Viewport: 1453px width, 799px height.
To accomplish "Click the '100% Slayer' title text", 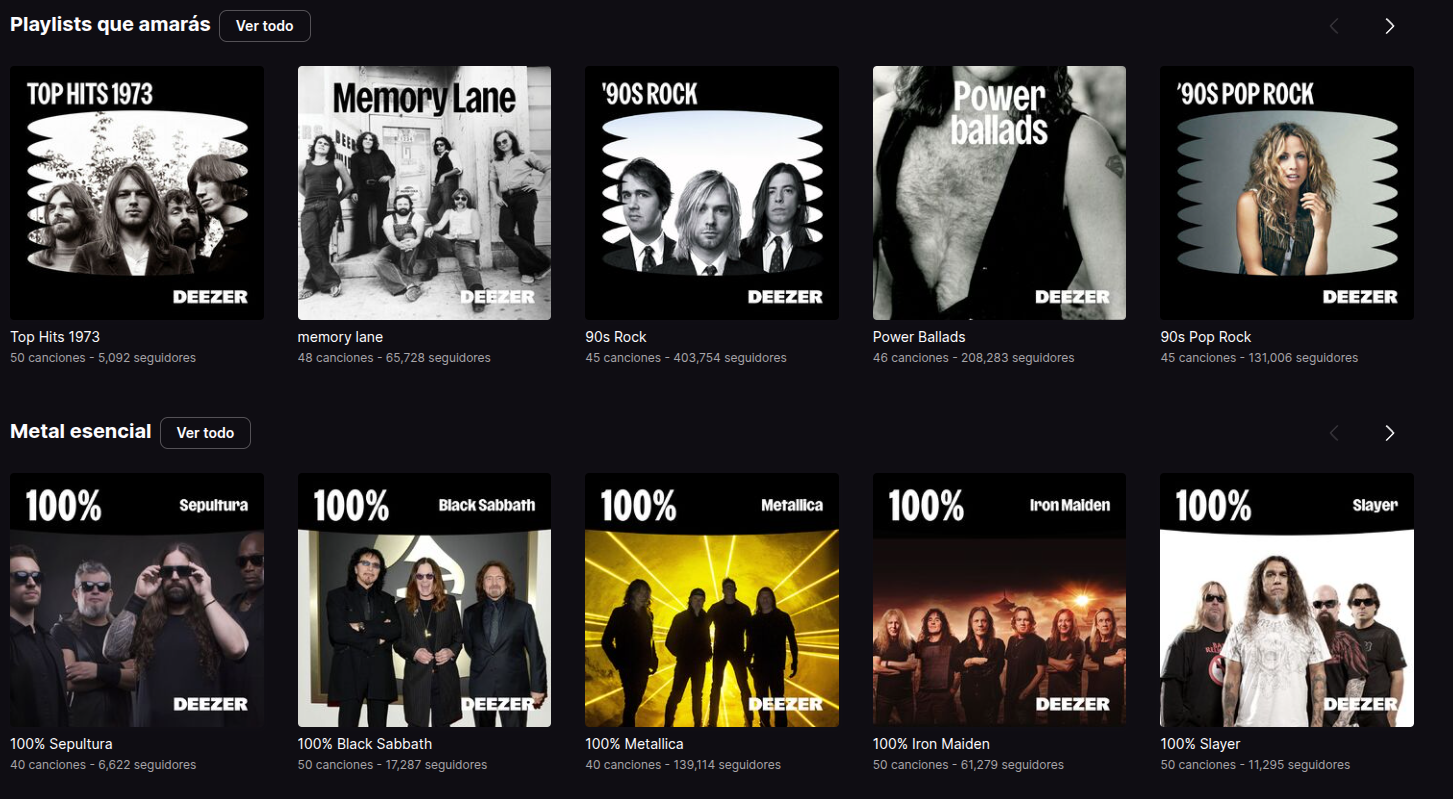I will click(x=1200, y=744).
